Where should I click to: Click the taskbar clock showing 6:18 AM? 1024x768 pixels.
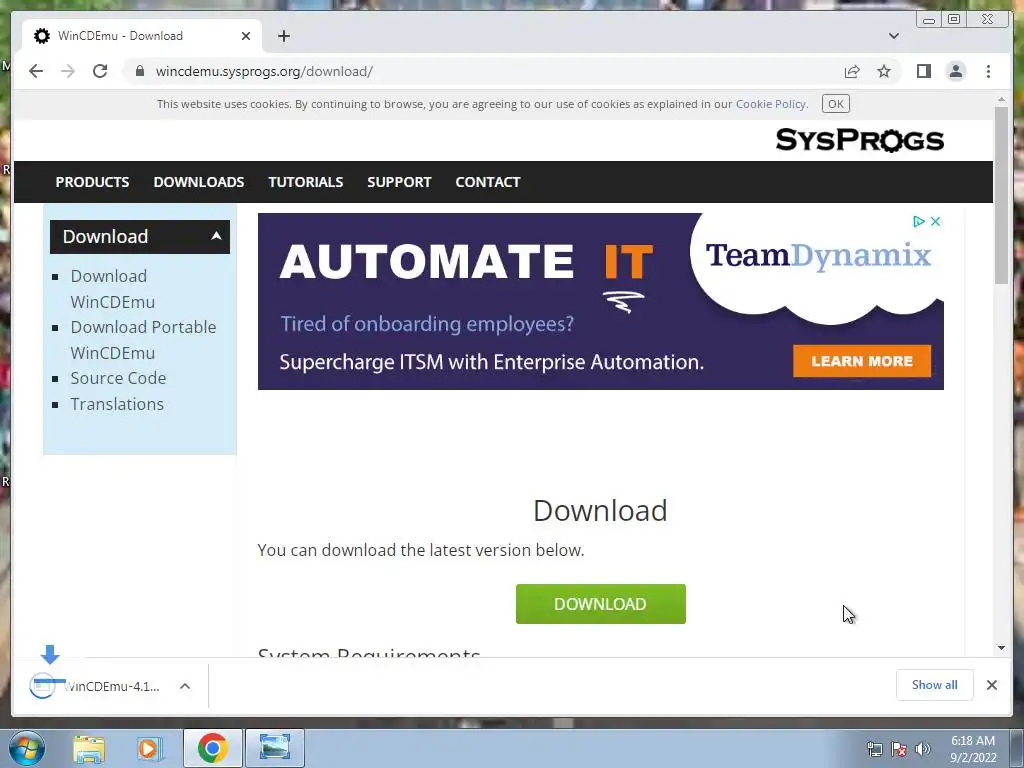[973, 749]
